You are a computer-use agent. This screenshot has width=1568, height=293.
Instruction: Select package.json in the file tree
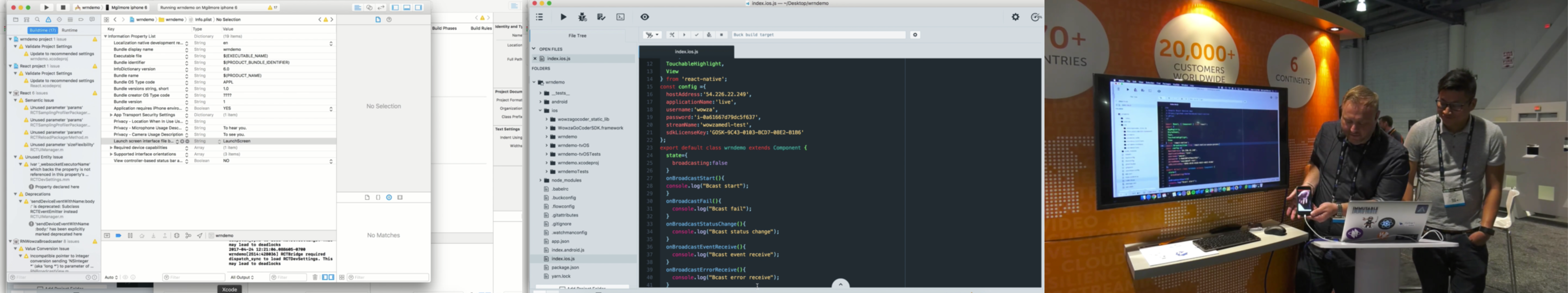click(x=565, y=267)
